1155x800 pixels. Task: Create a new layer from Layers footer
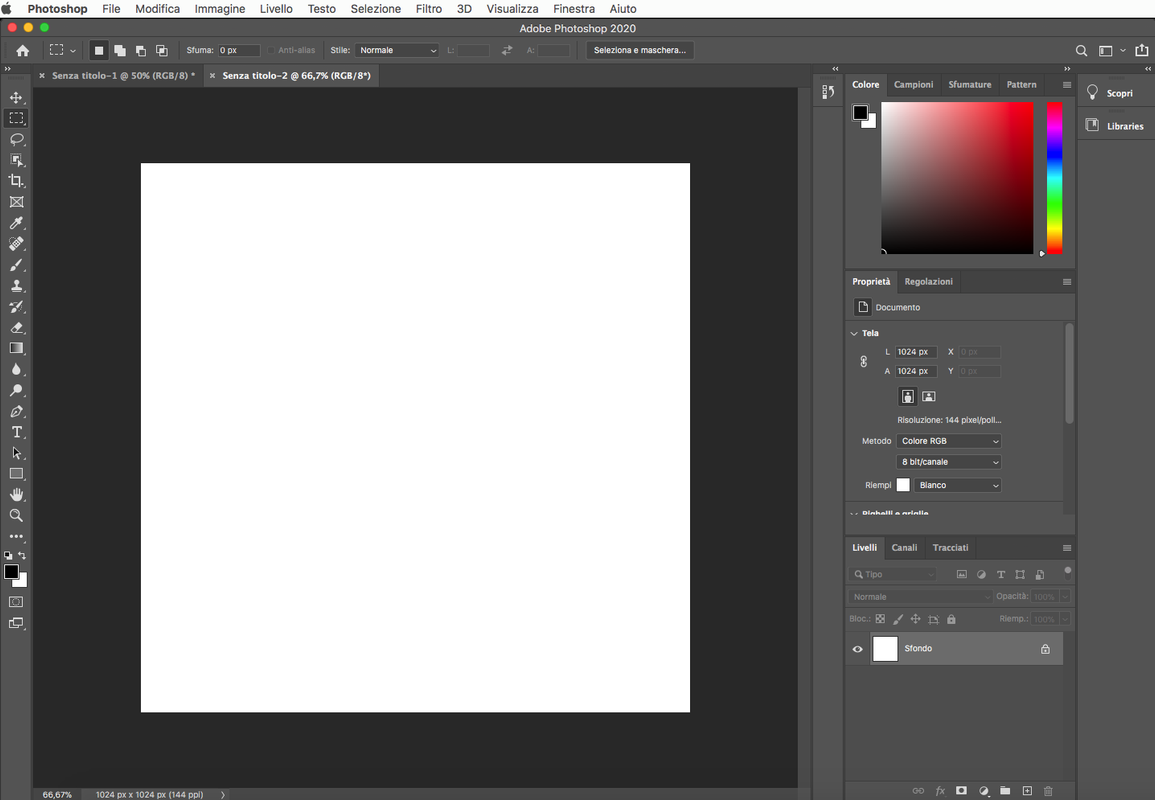[x=1027, y=790]
